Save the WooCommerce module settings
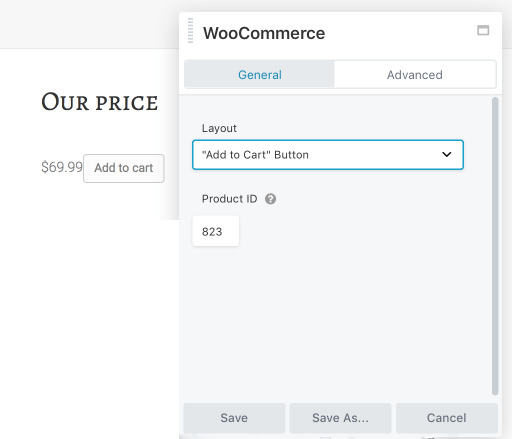The image size is (512, 439). [234, 418]
